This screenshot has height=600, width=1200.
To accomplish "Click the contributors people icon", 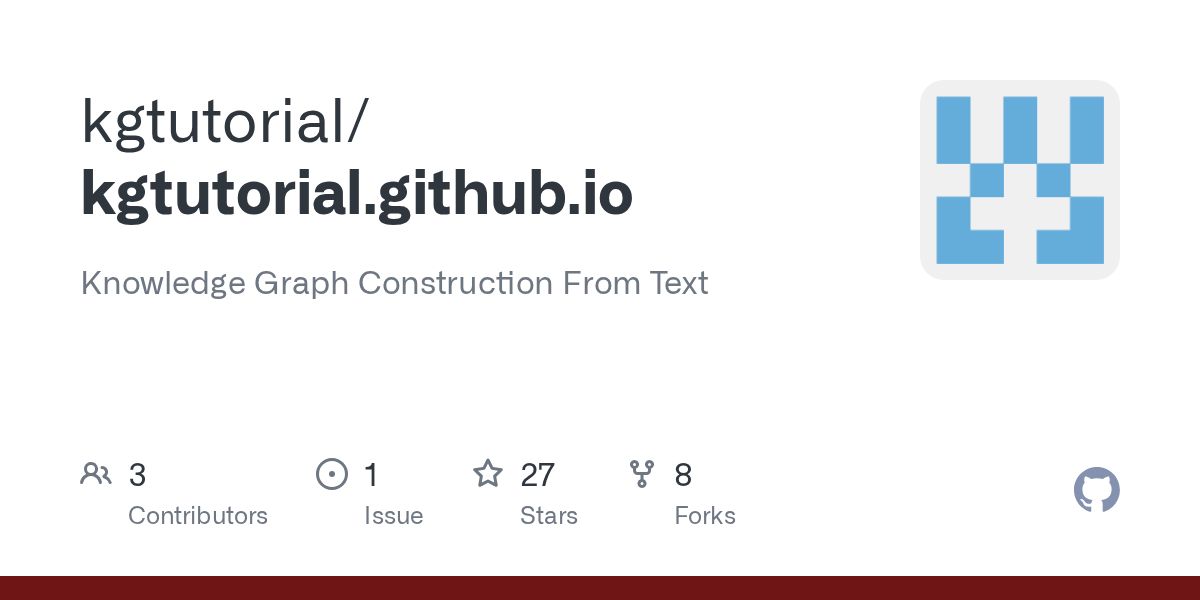I will coord(96,474).
